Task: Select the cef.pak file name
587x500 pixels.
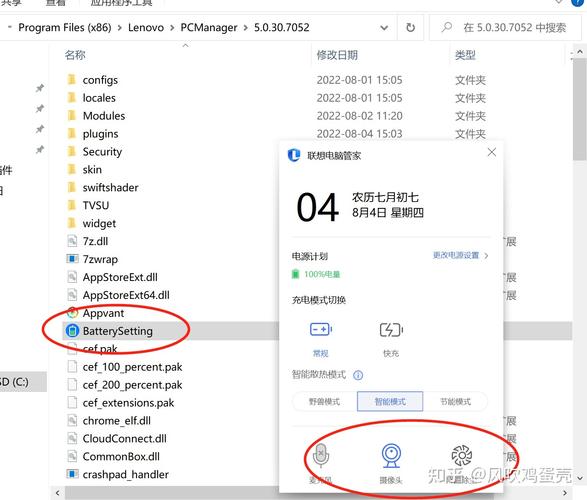Action: click(100, 349)
